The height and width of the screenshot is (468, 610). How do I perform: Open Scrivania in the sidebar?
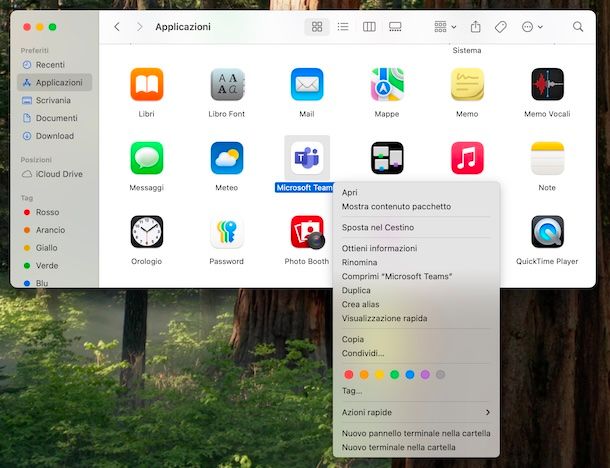tap(54, 100)
